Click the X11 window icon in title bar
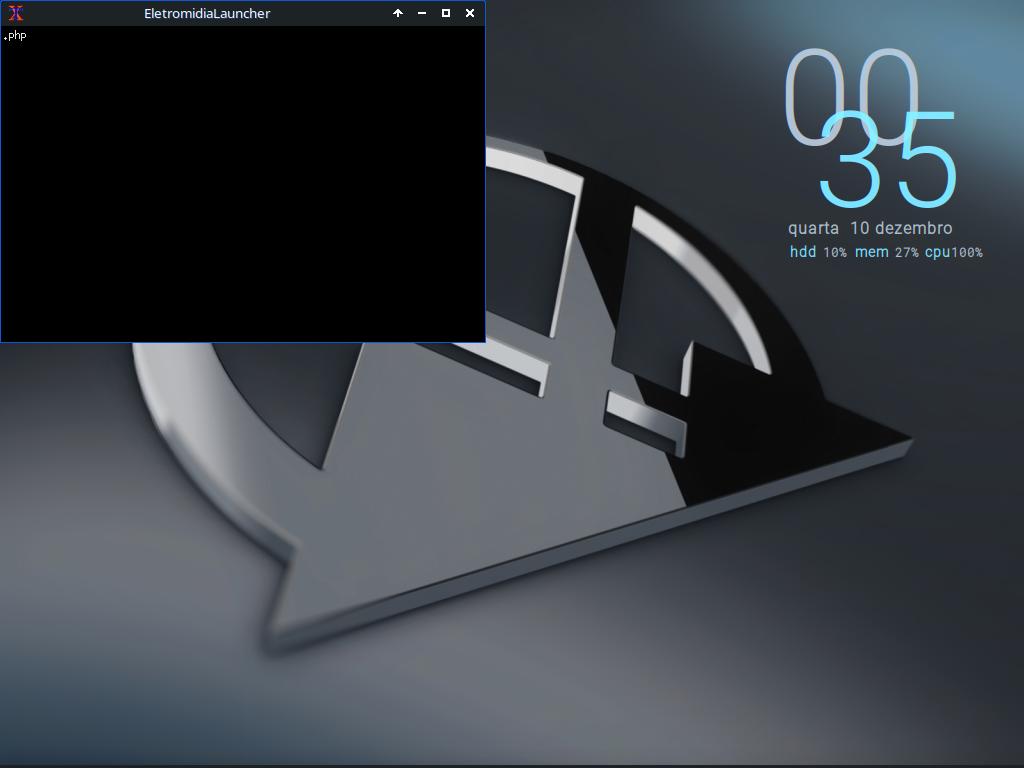Viewport: 1024px width, 768px height. 15,13
